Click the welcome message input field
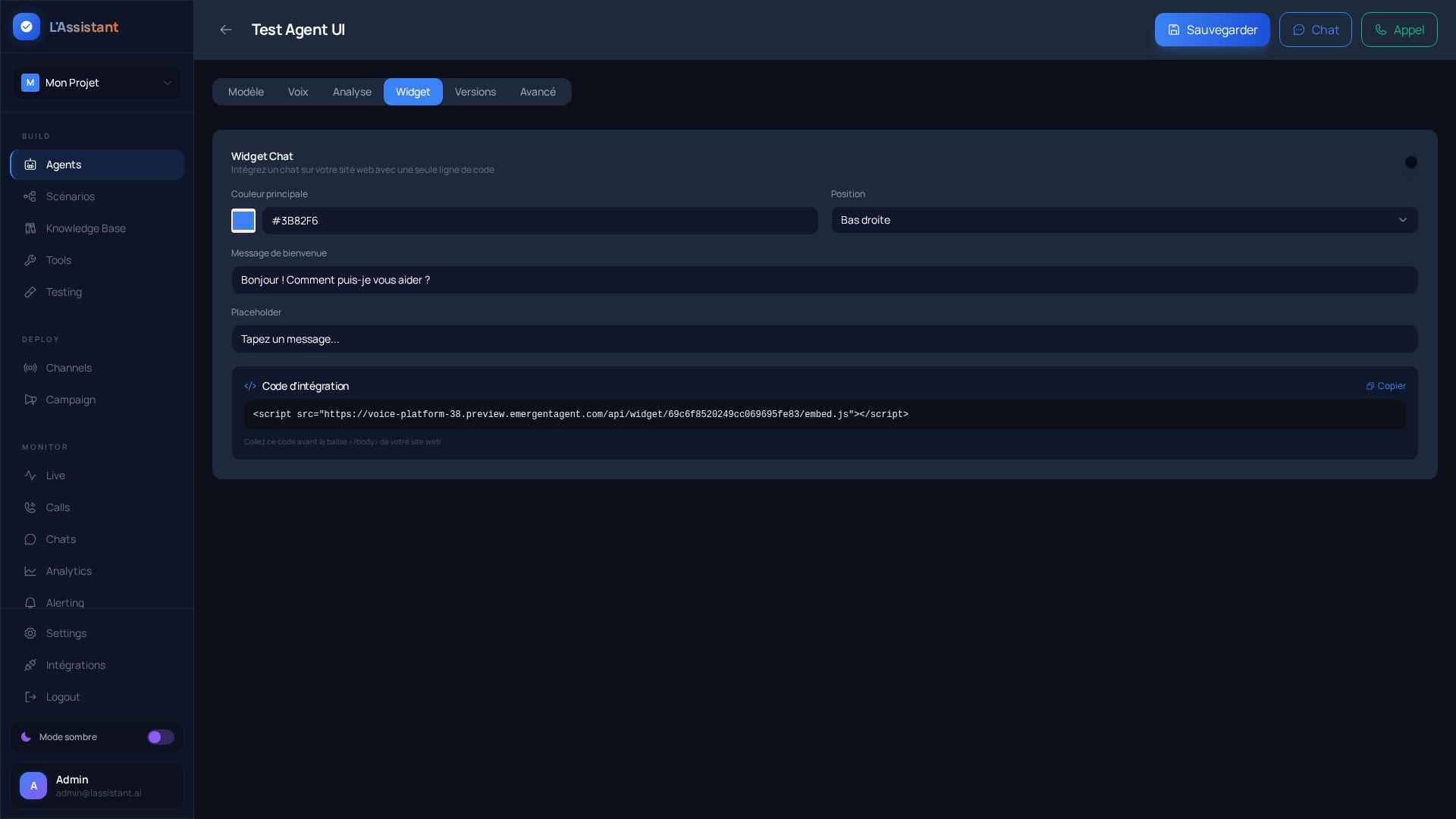Screen dimensions: 1456x819 [x=824, y=280]
